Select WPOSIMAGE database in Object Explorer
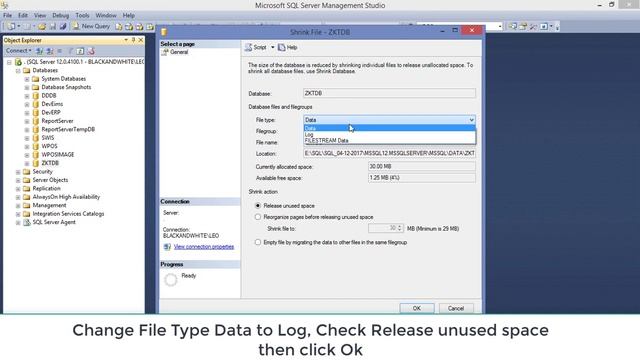 coord(58,155)
